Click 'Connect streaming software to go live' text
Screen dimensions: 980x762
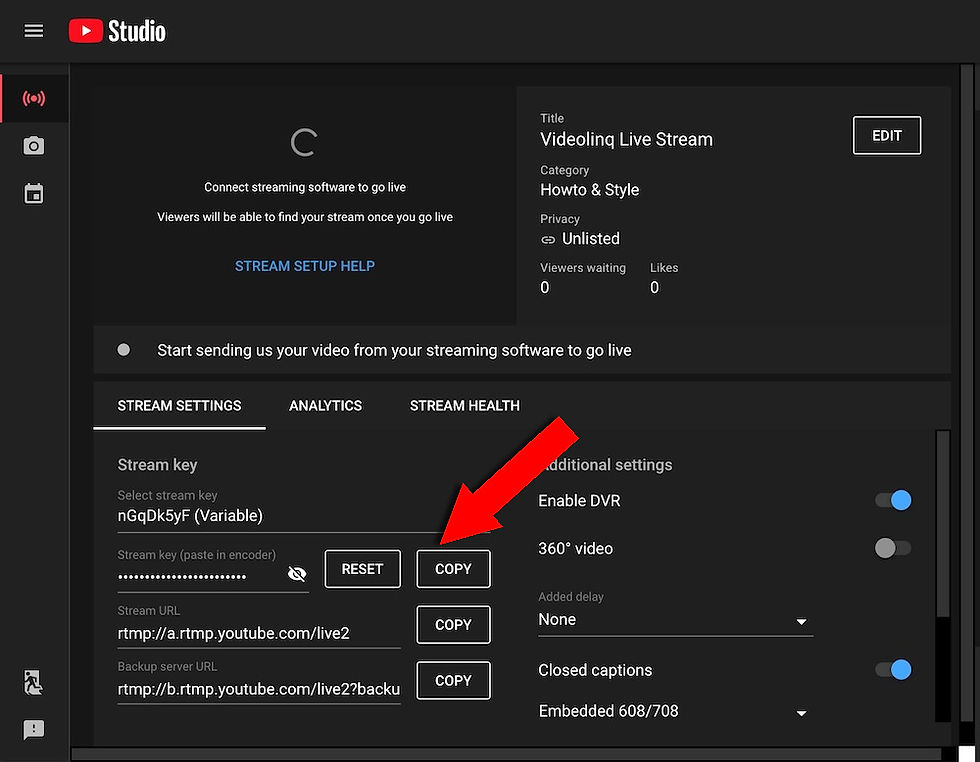click(x=305, y=187)
